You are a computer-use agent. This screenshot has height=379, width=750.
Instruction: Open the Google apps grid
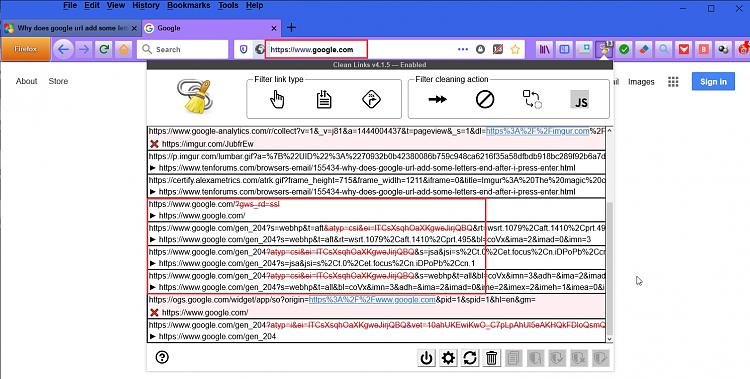pos(673,82)
